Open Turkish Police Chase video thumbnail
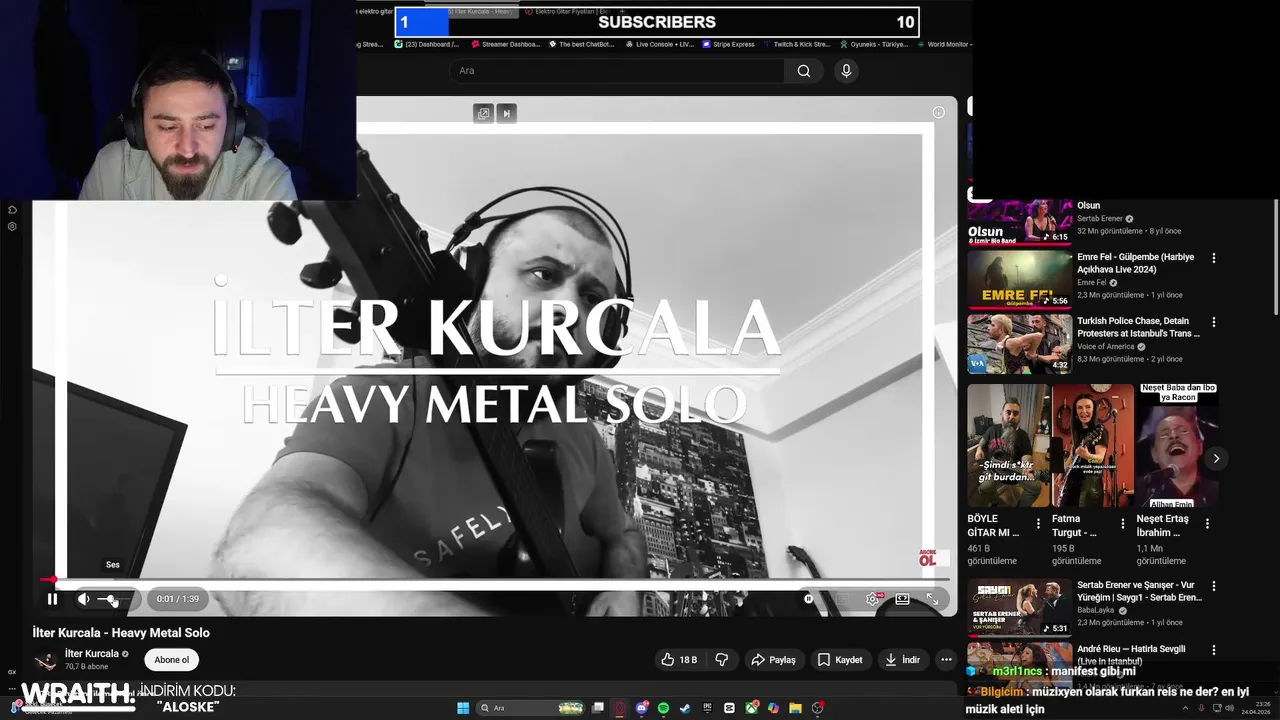This screenshot has height=720, width=1280. tap(1019, 344)
